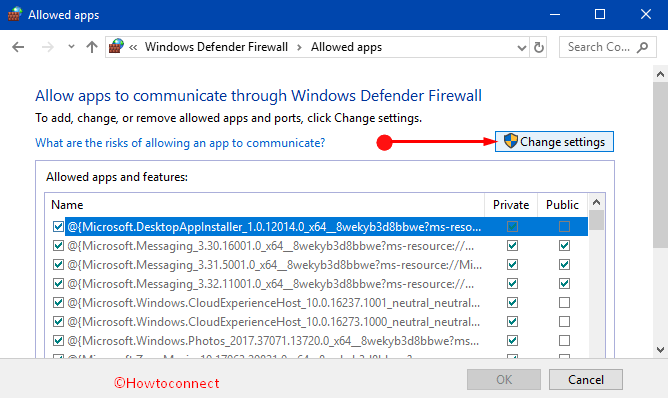Open breadcrumb chevron after Windows Defender Firewall
Image resolution: width=668 pixels, height=398 pixels.
[x=299, y=47]
